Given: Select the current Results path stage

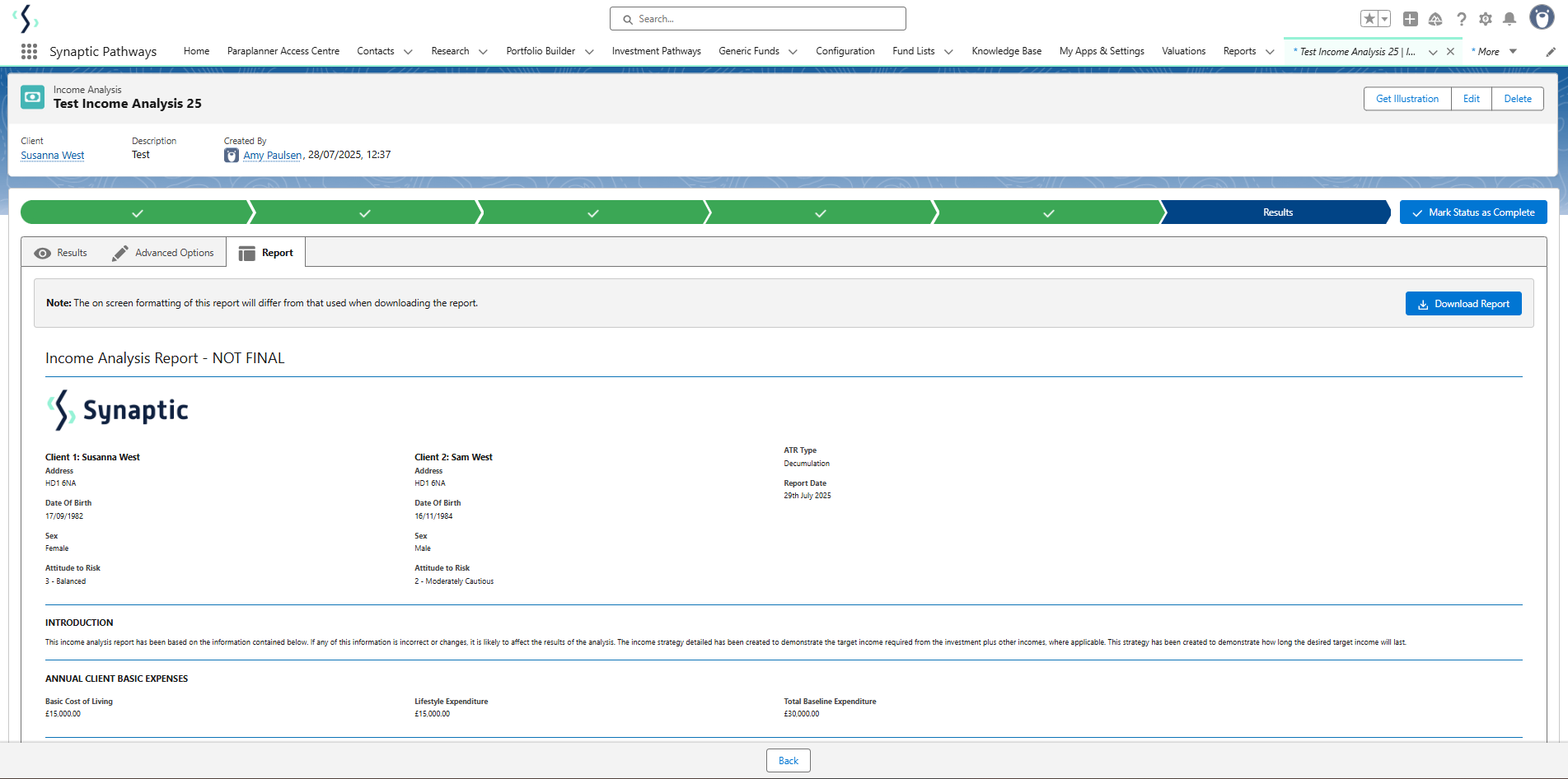Looking at the screenshot, I should point(1276,212).
